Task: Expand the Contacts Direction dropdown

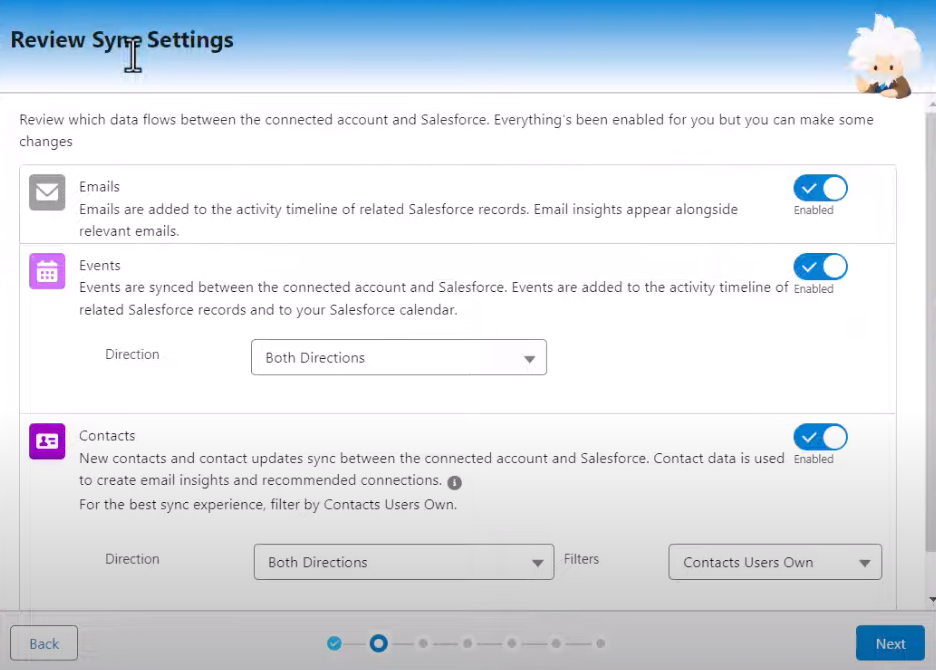Action: point(404,562)
